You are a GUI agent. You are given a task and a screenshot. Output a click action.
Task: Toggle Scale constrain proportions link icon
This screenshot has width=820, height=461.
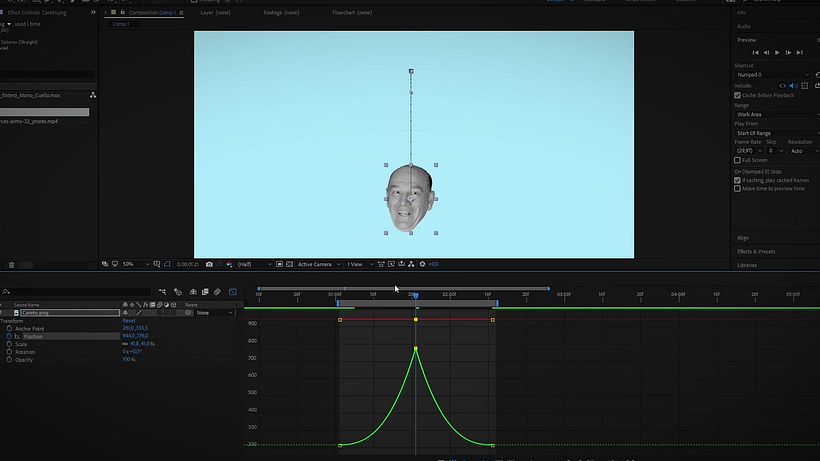point(125,344)
